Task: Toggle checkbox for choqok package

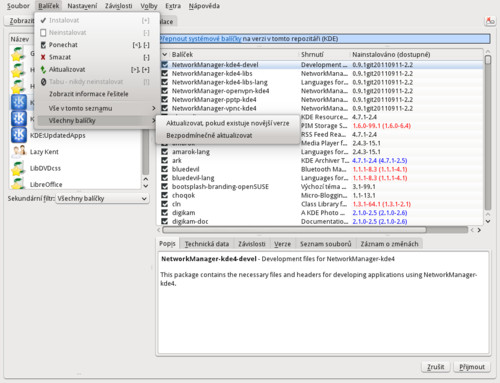Action: (165, 195)
